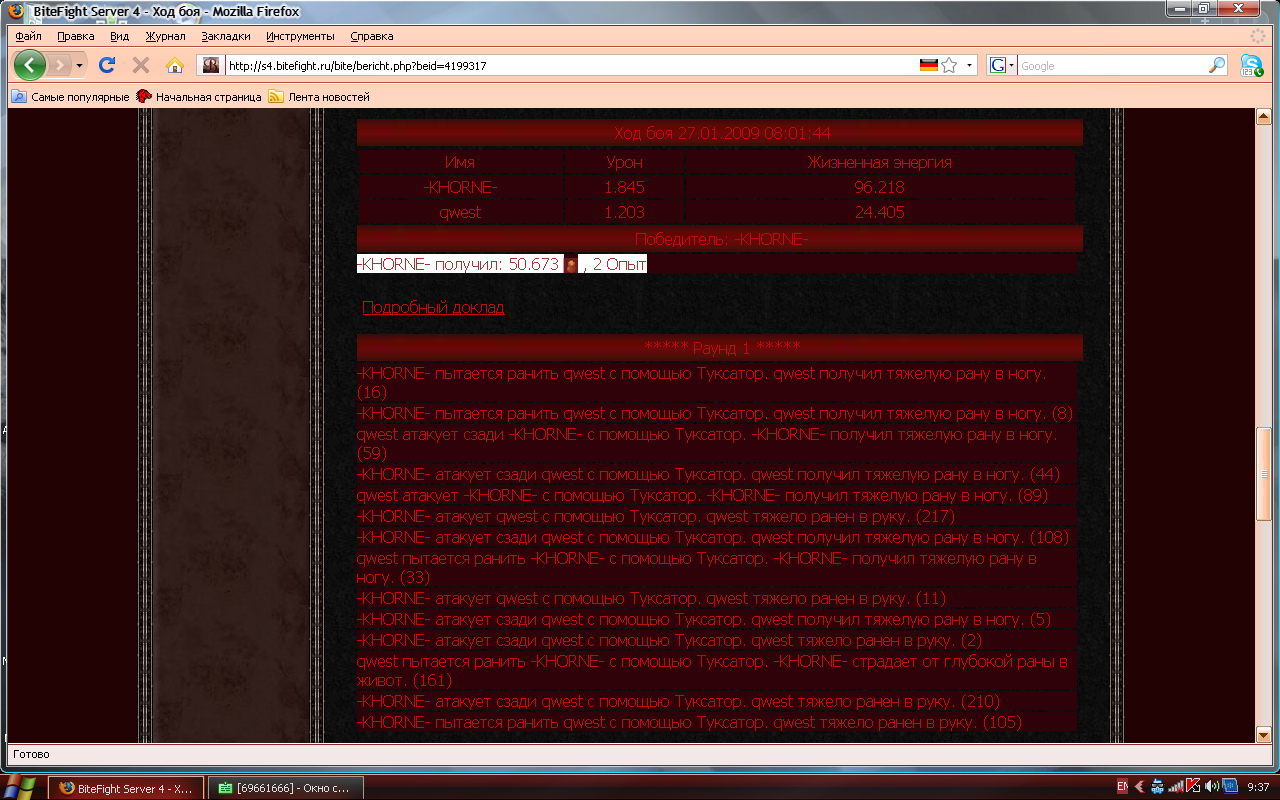The image size is (1280, 800).
Task: Open the Skype toolbar icon
Action: tap(1251, 66)
